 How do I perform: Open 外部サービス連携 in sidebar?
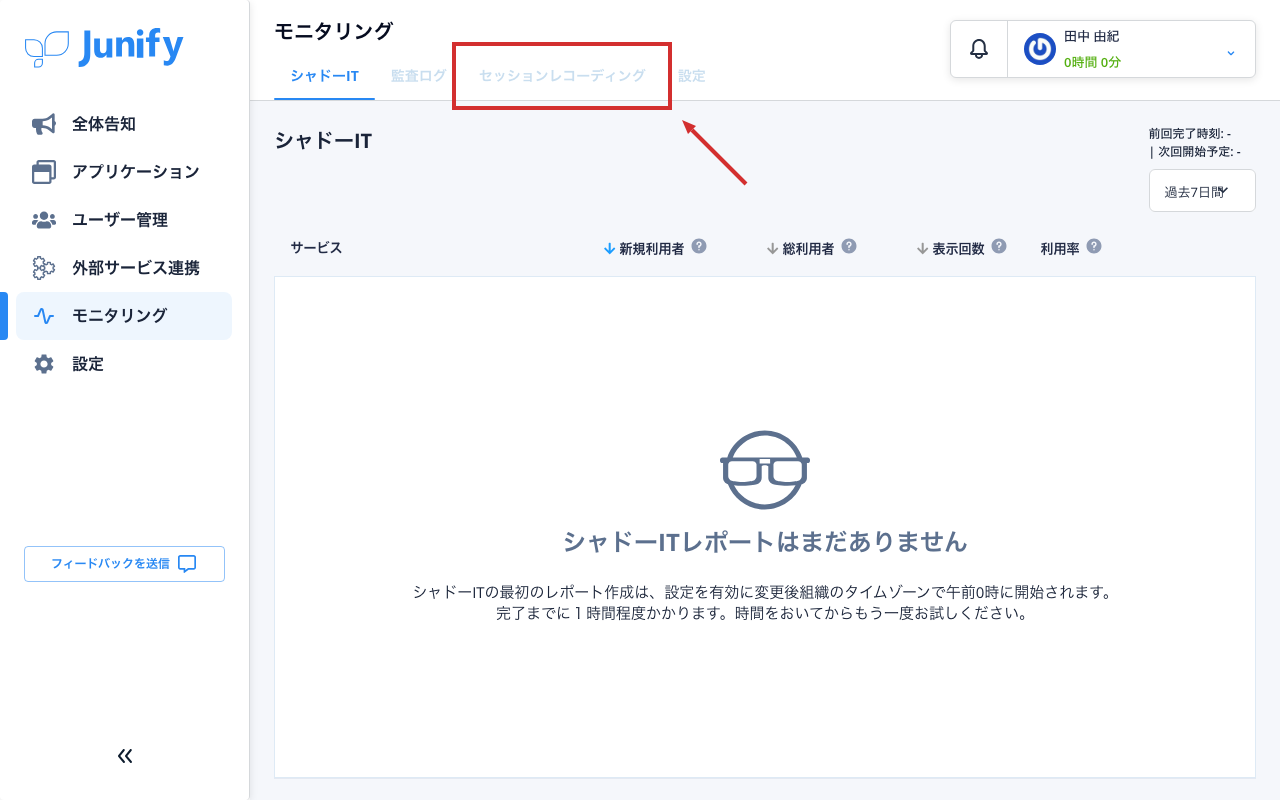point(124,268)
